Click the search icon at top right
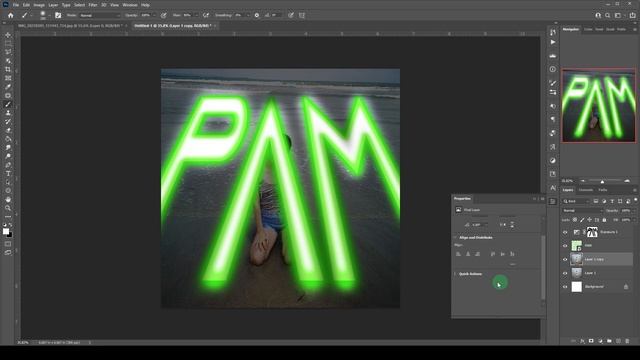 pos(608,15)
